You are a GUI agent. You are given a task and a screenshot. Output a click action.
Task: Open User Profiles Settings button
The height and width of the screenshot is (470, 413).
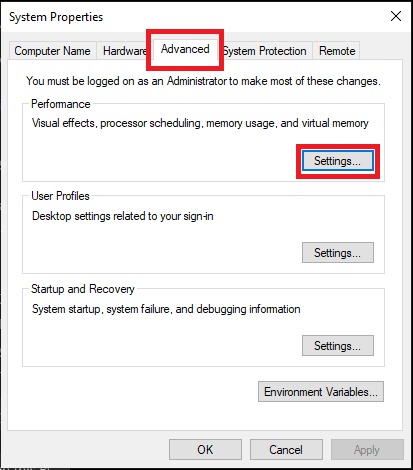click(338, 253)
